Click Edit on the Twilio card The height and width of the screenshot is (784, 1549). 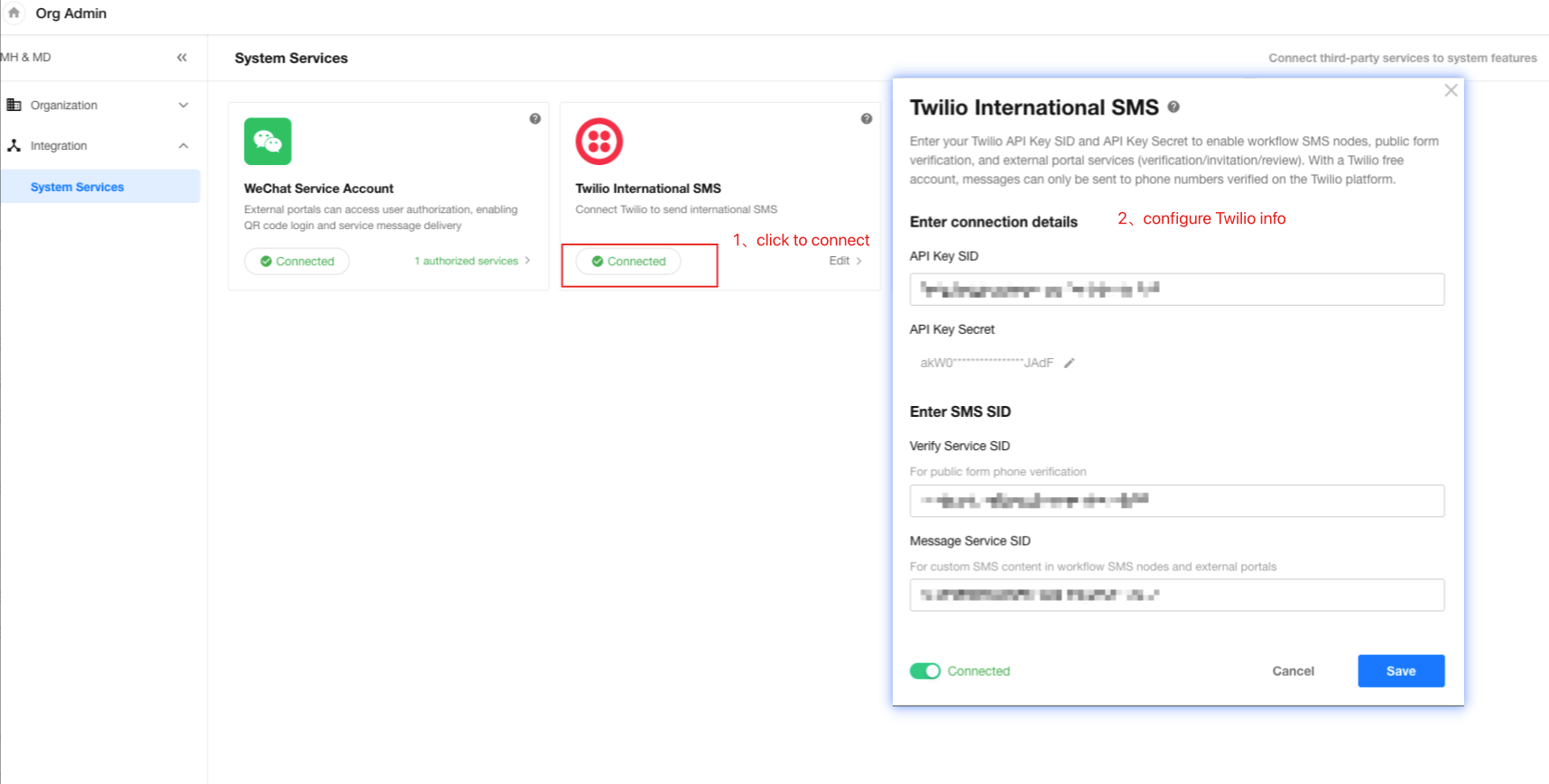845,261
